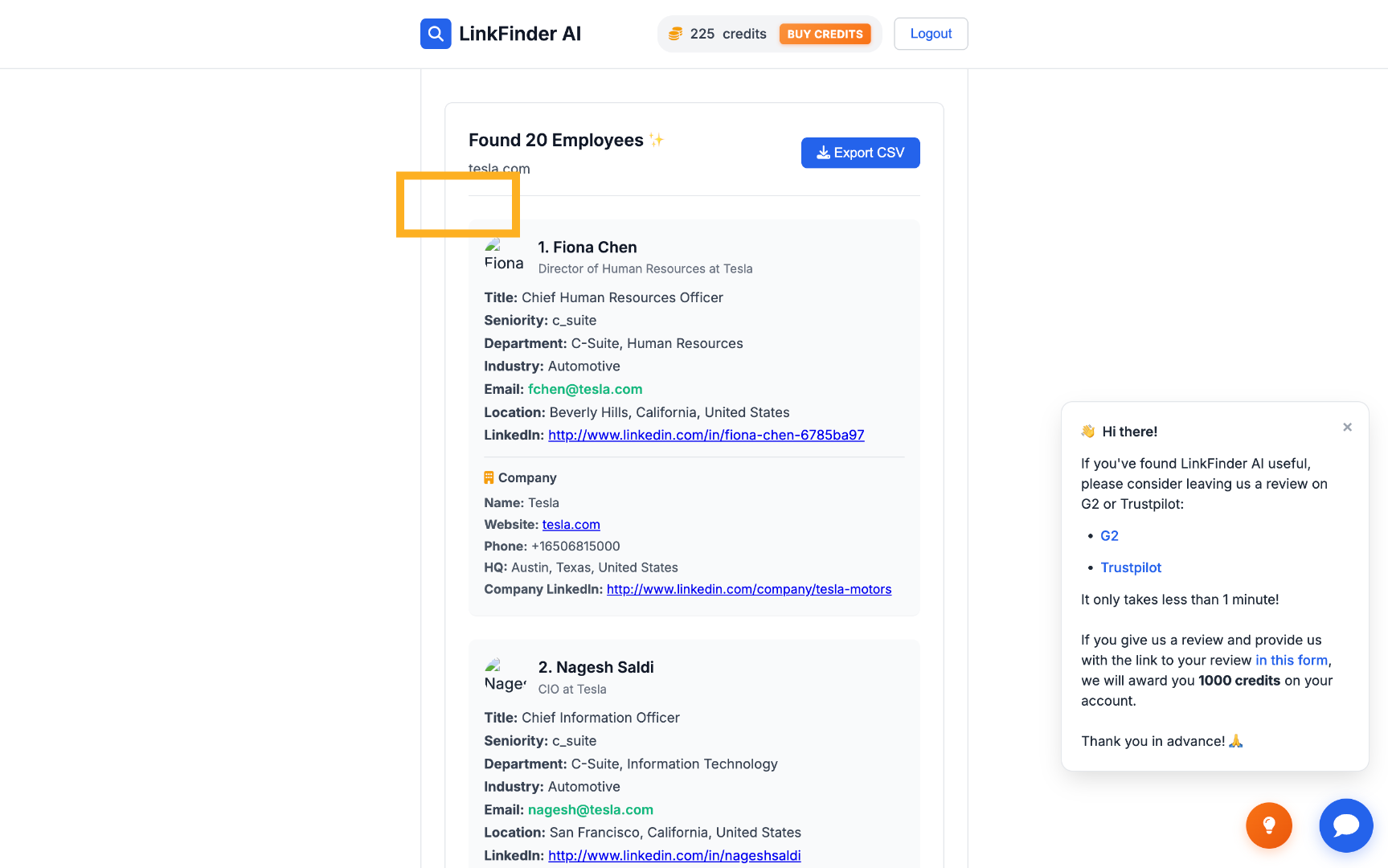1388x868 pixels.
Task: Open the 'in this form' link
Action: click(1292, 660)
